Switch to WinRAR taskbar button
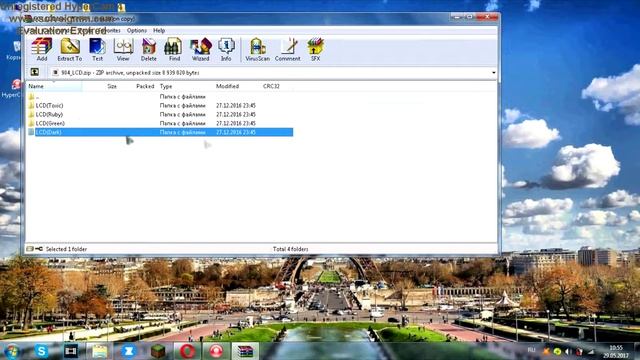 (x=245, y=351)
